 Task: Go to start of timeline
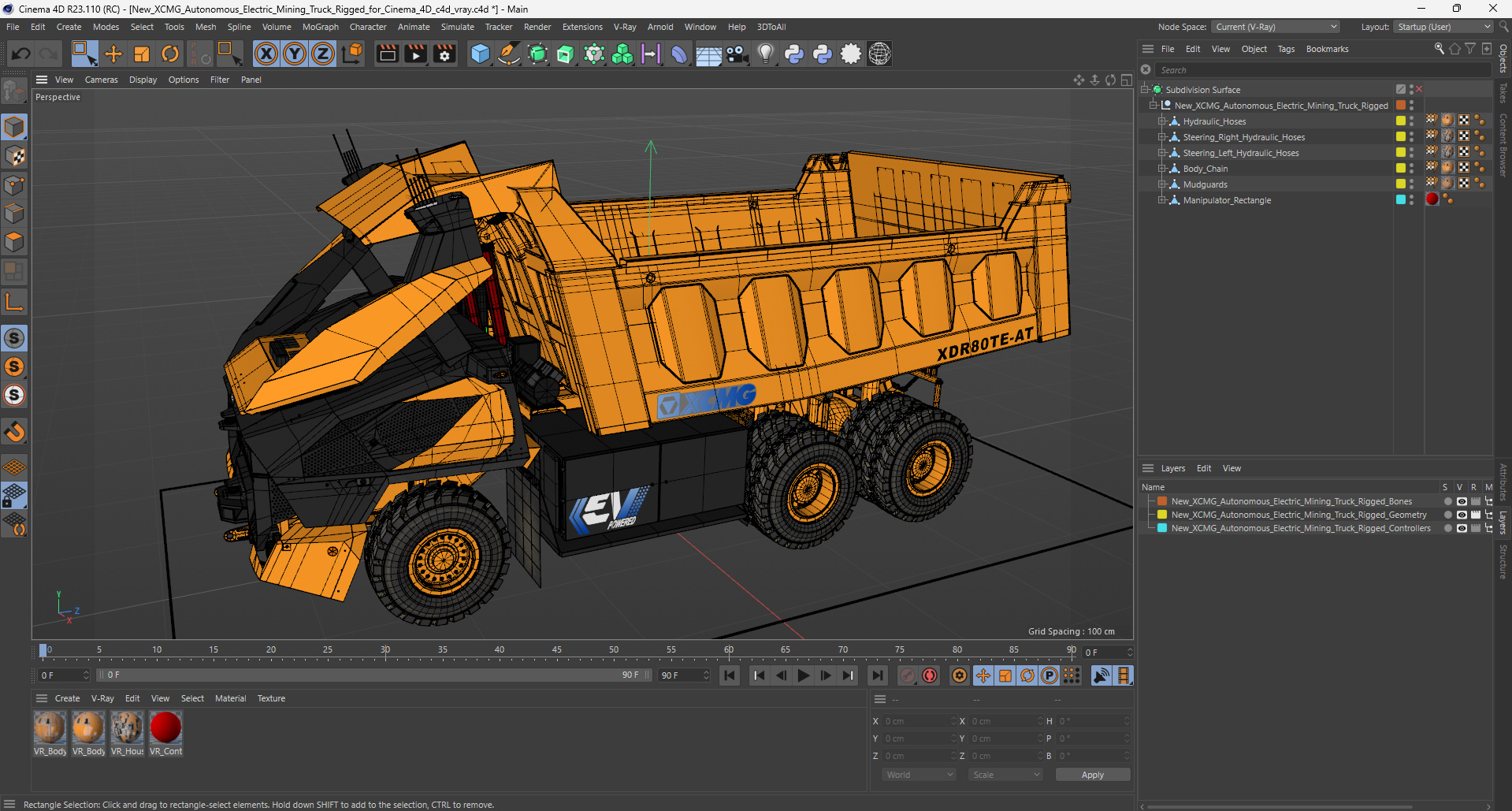click(x=730, y=675)
